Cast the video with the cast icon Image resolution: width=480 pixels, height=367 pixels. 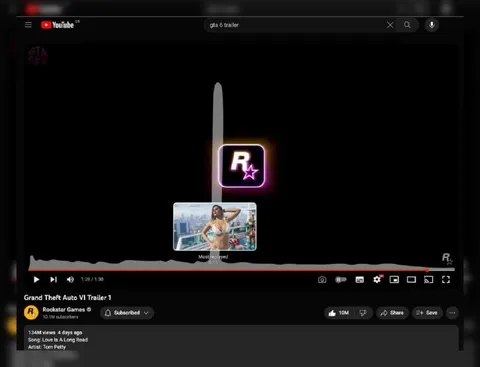tap(429, 279)
